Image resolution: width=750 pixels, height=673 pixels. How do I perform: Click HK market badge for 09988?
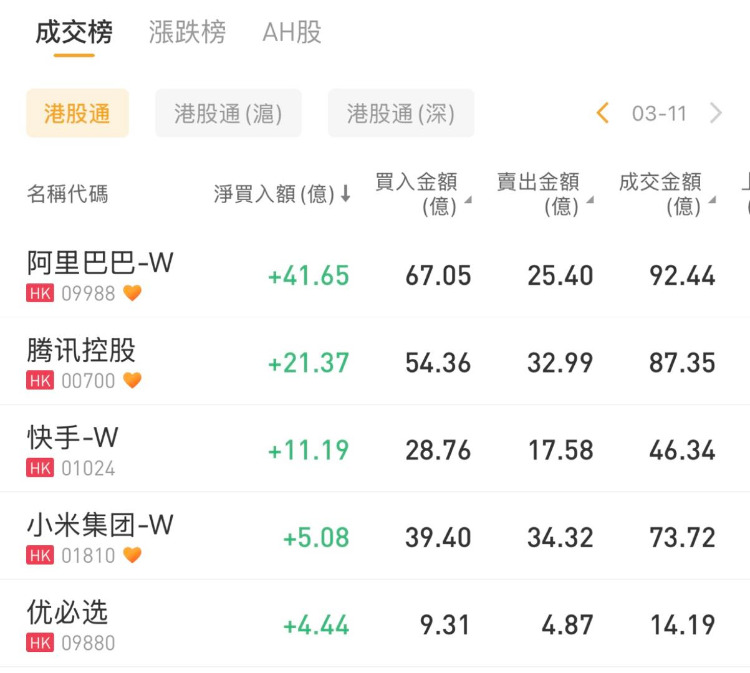pos(40,293)
